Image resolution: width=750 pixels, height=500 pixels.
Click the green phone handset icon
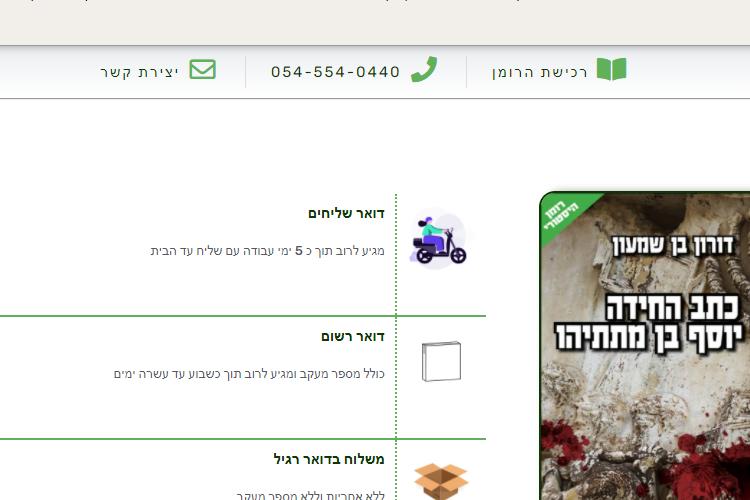(x=424, y=70)
